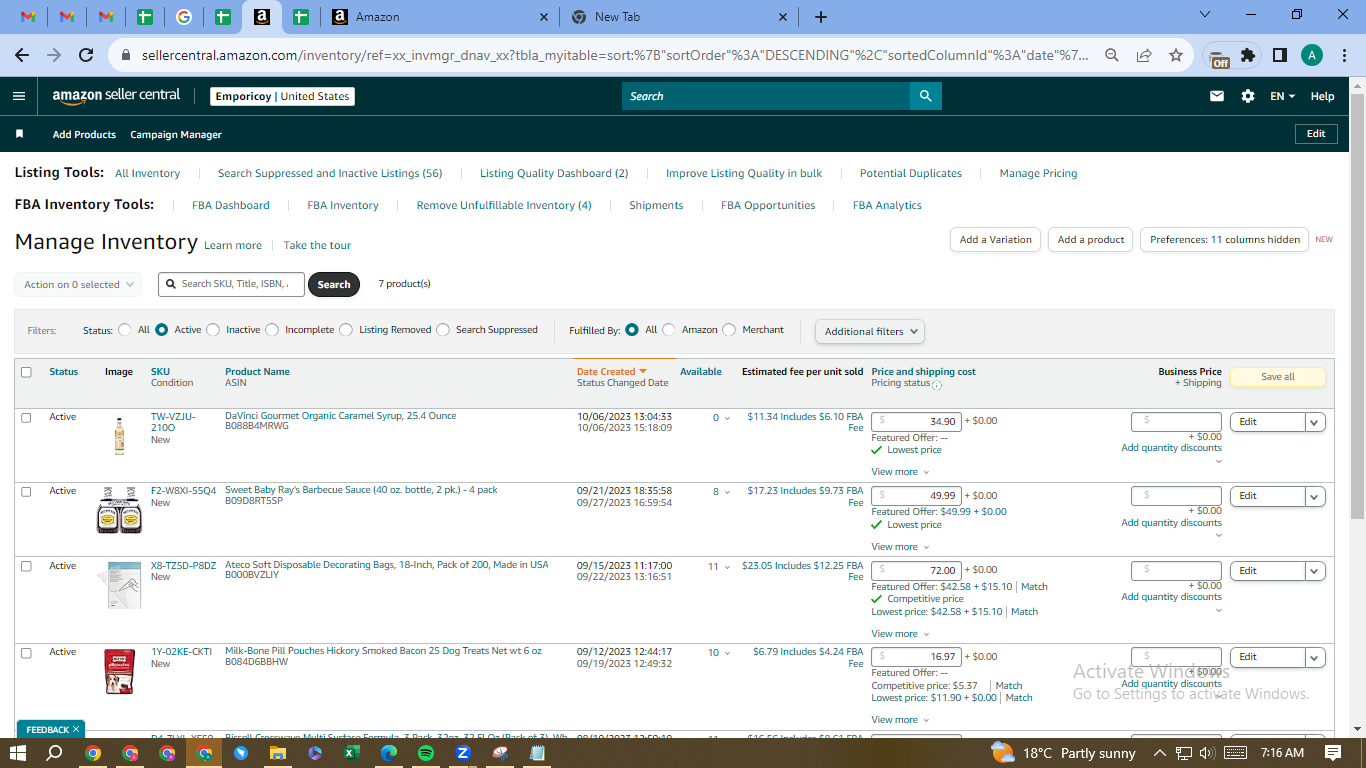Image resolution: width=1366 pixels, height=768 pixels.
Task: Click the Add a Variation button
Action: pos(995,240)
